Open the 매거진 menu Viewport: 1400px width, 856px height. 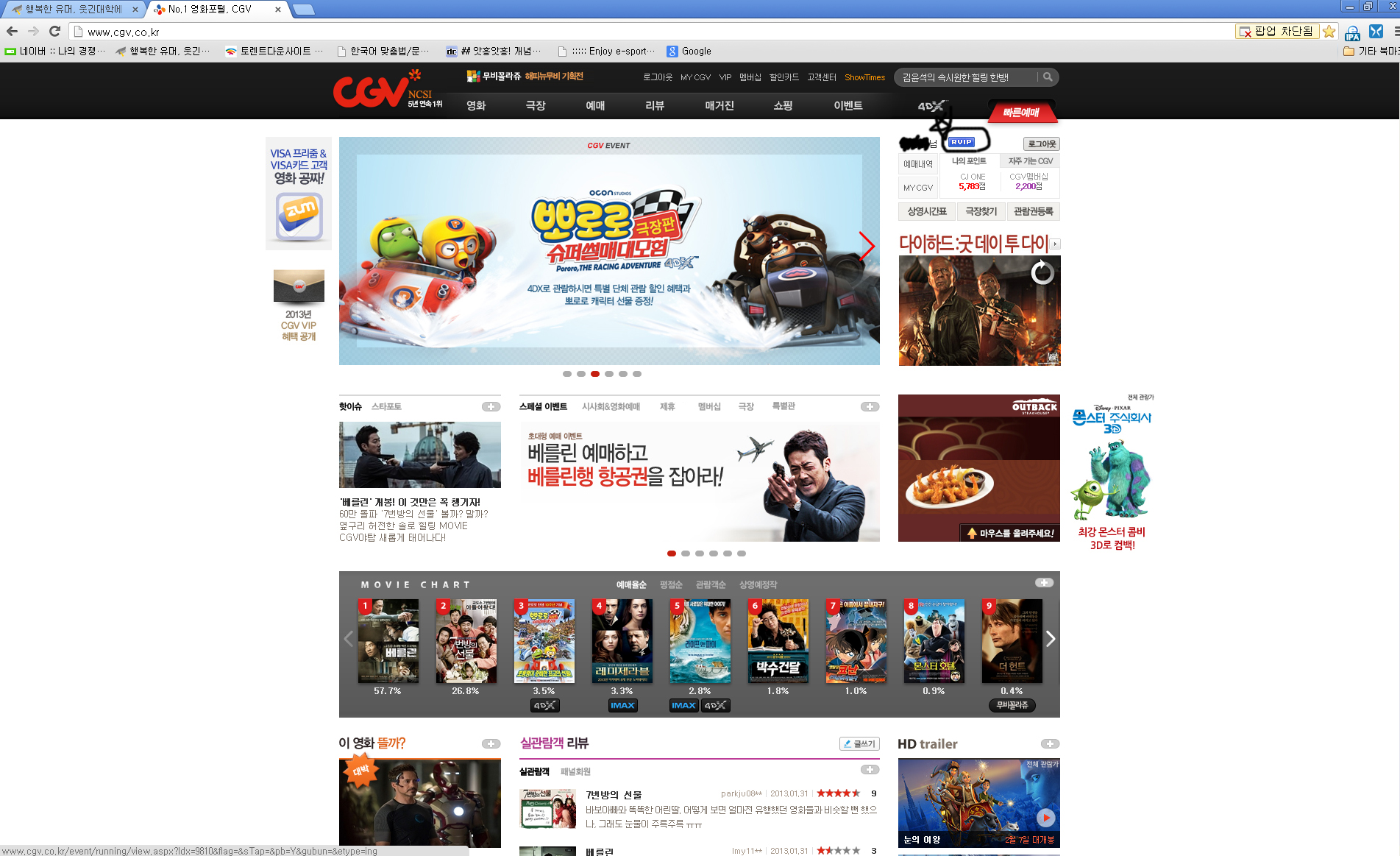click(x=719, y=105)
